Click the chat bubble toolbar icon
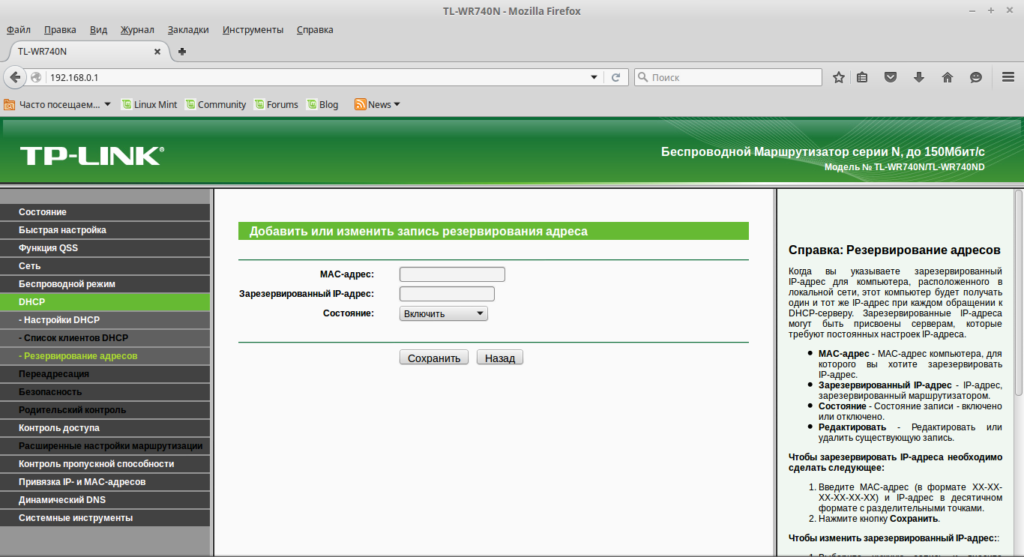This screenshot has height=557, width=1024. [x=976, y=77]
